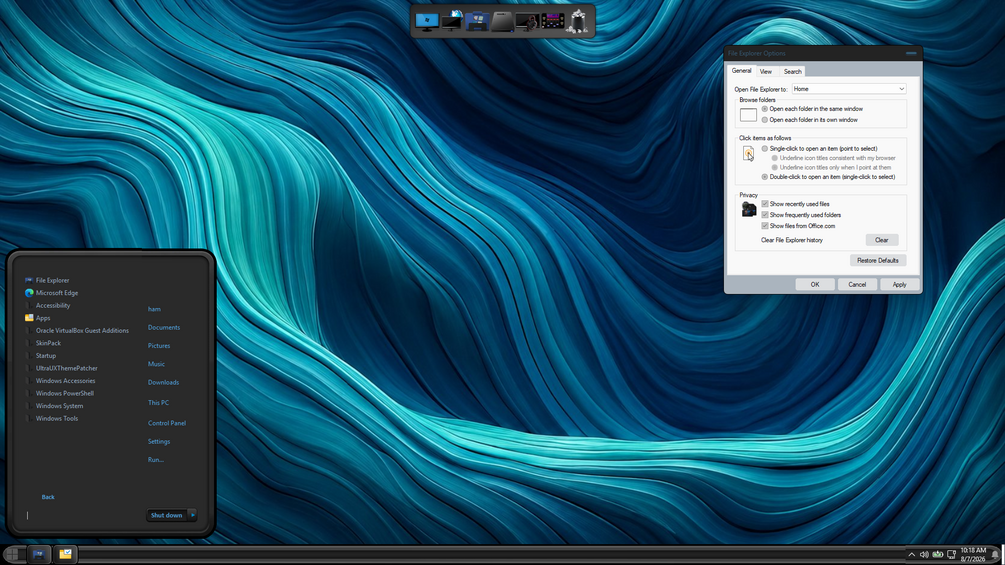Open File Explorer entry in Start menu
The height and width of the screenshot is (565, 1005).
click(53, 280)
